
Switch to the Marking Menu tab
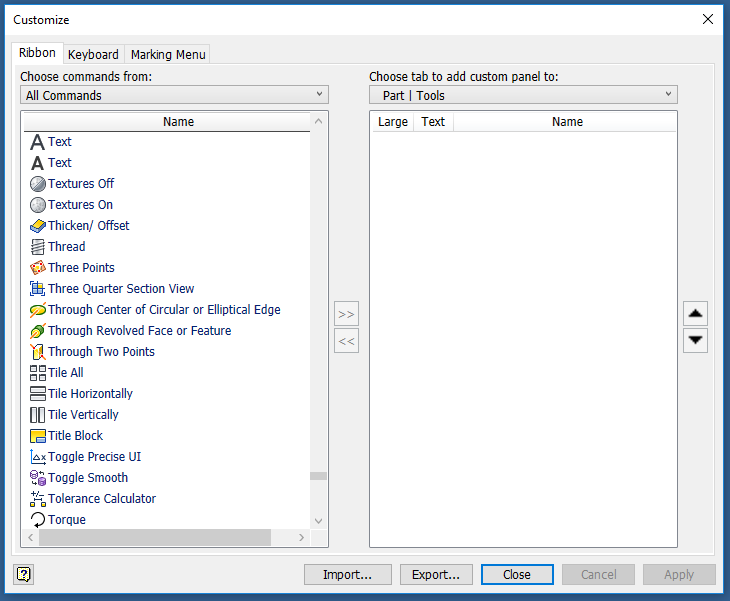tap(168, 54)
